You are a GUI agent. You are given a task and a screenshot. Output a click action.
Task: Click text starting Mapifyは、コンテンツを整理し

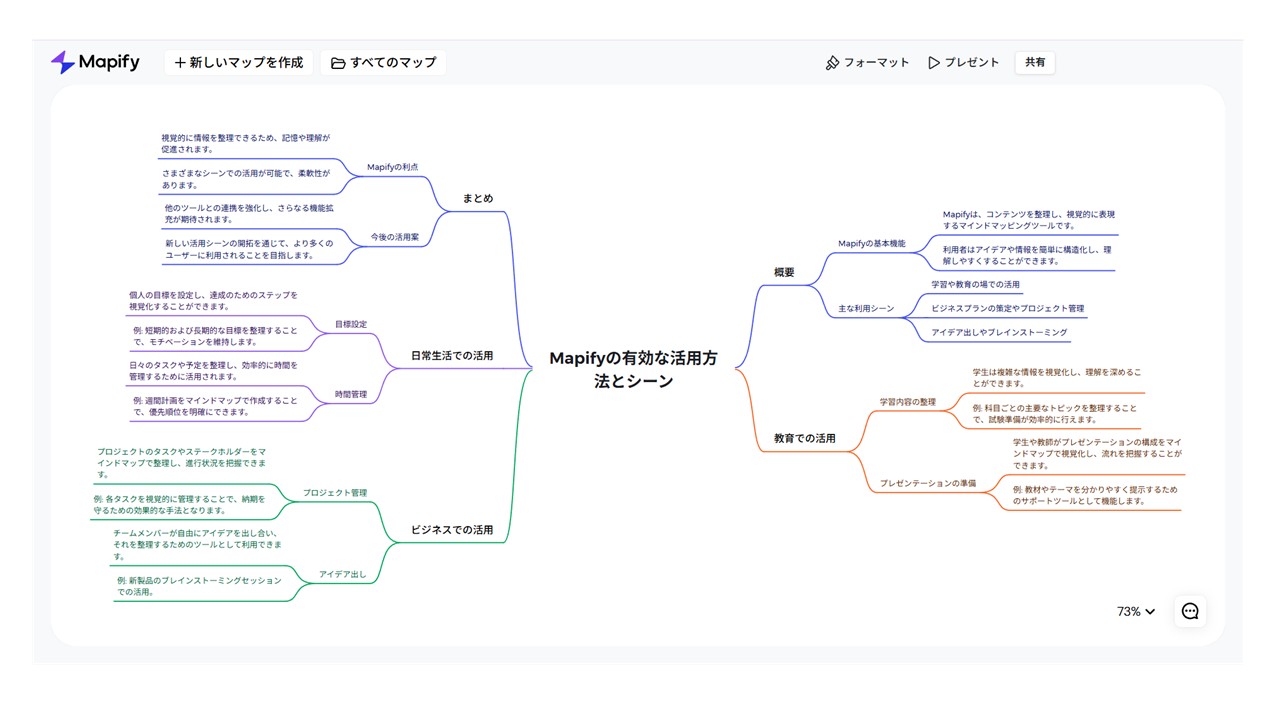(x=1029, y=220)
